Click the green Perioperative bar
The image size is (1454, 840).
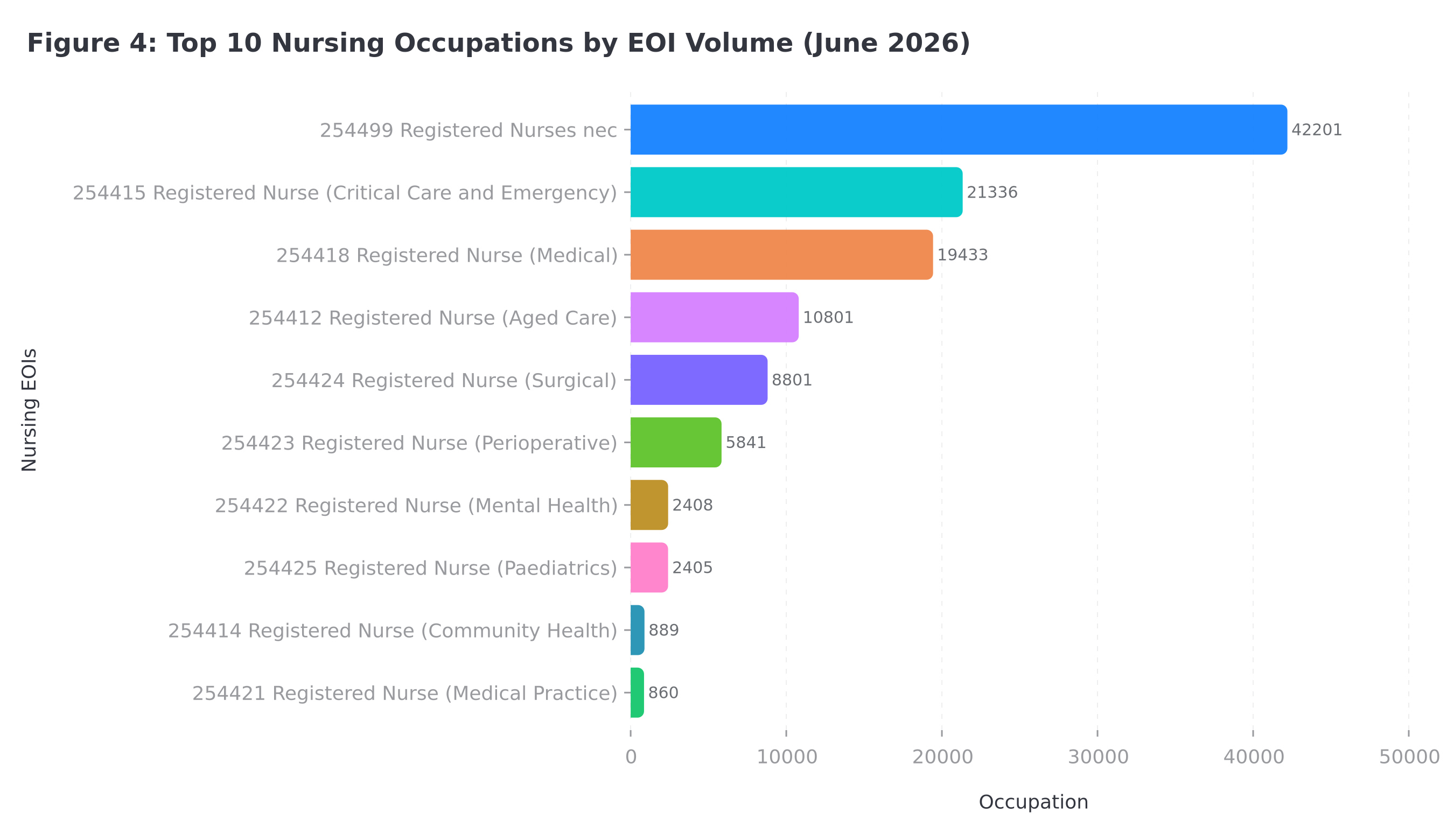[x=676, y=443]
